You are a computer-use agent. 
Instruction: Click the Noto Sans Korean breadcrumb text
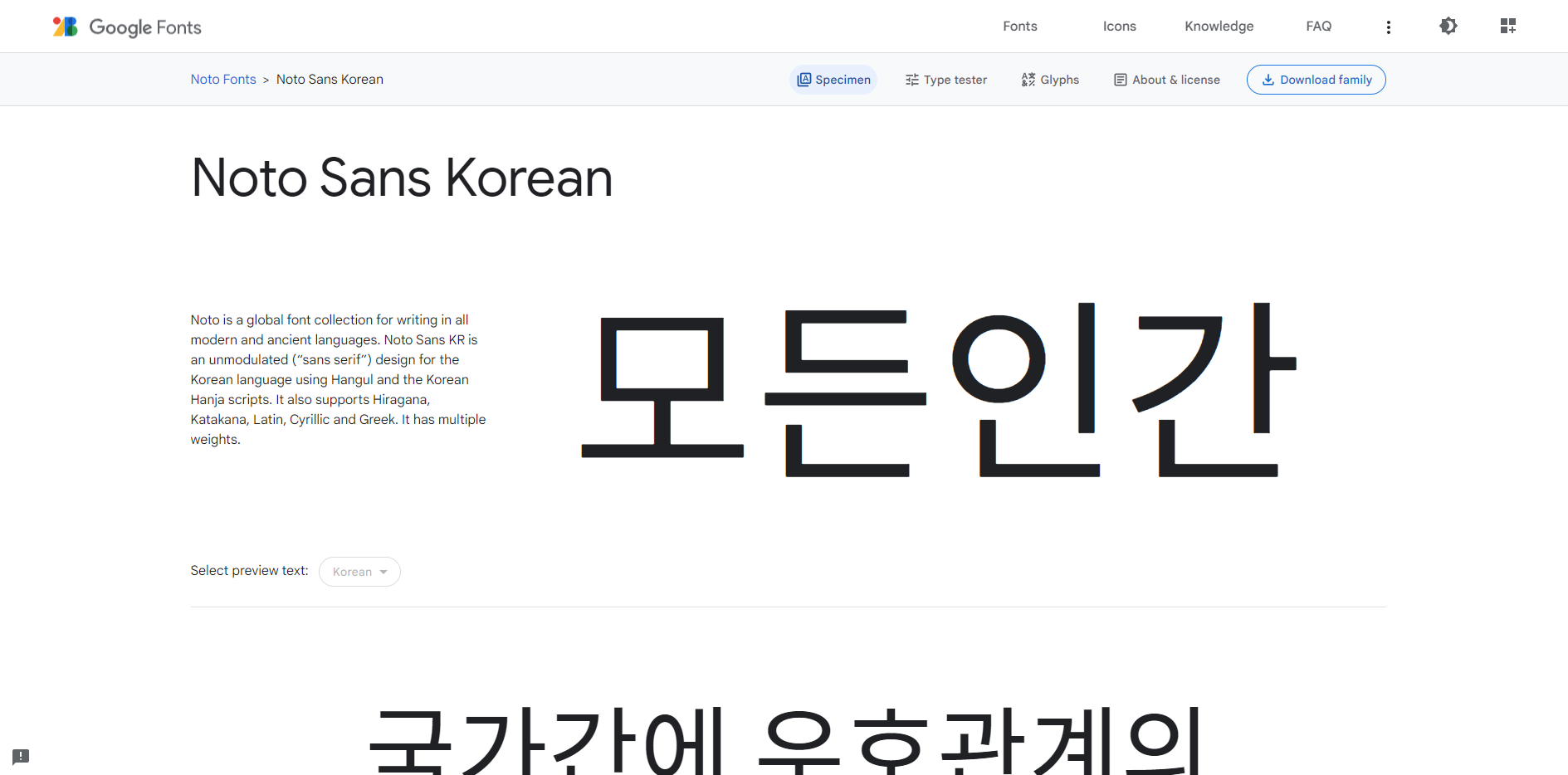coord(330,80)
